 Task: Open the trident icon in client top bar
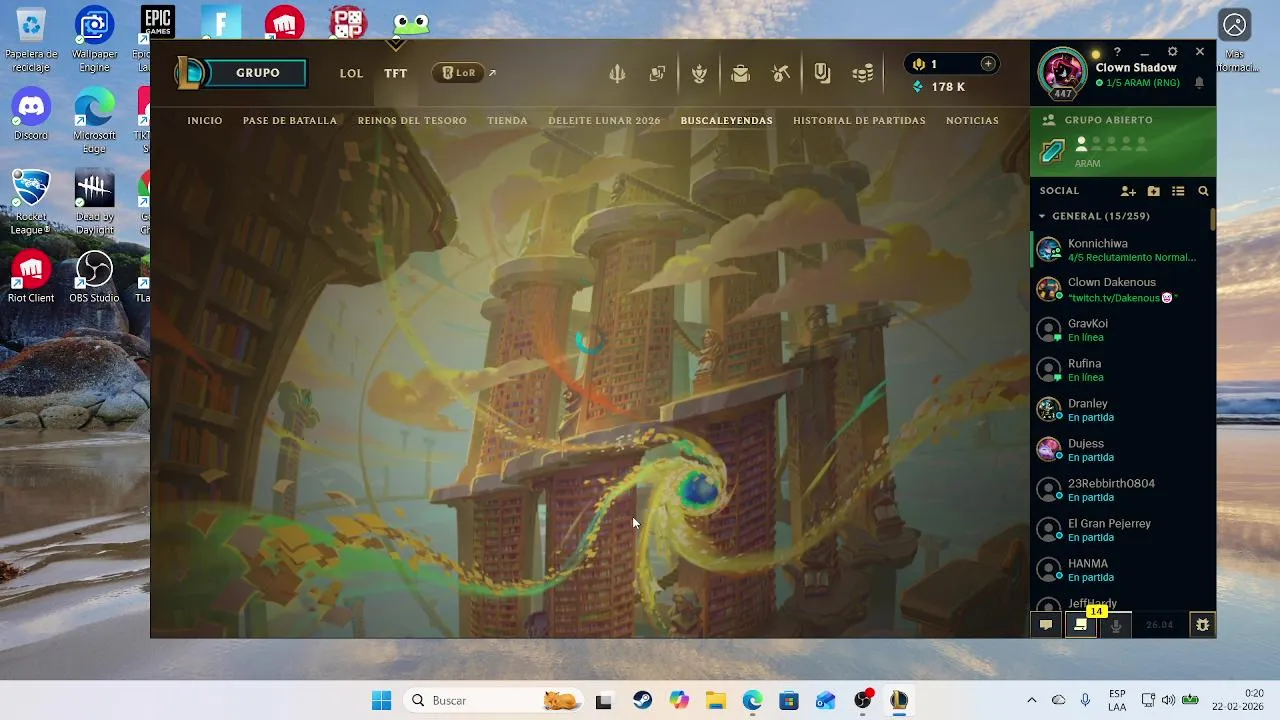coord(617,73)
